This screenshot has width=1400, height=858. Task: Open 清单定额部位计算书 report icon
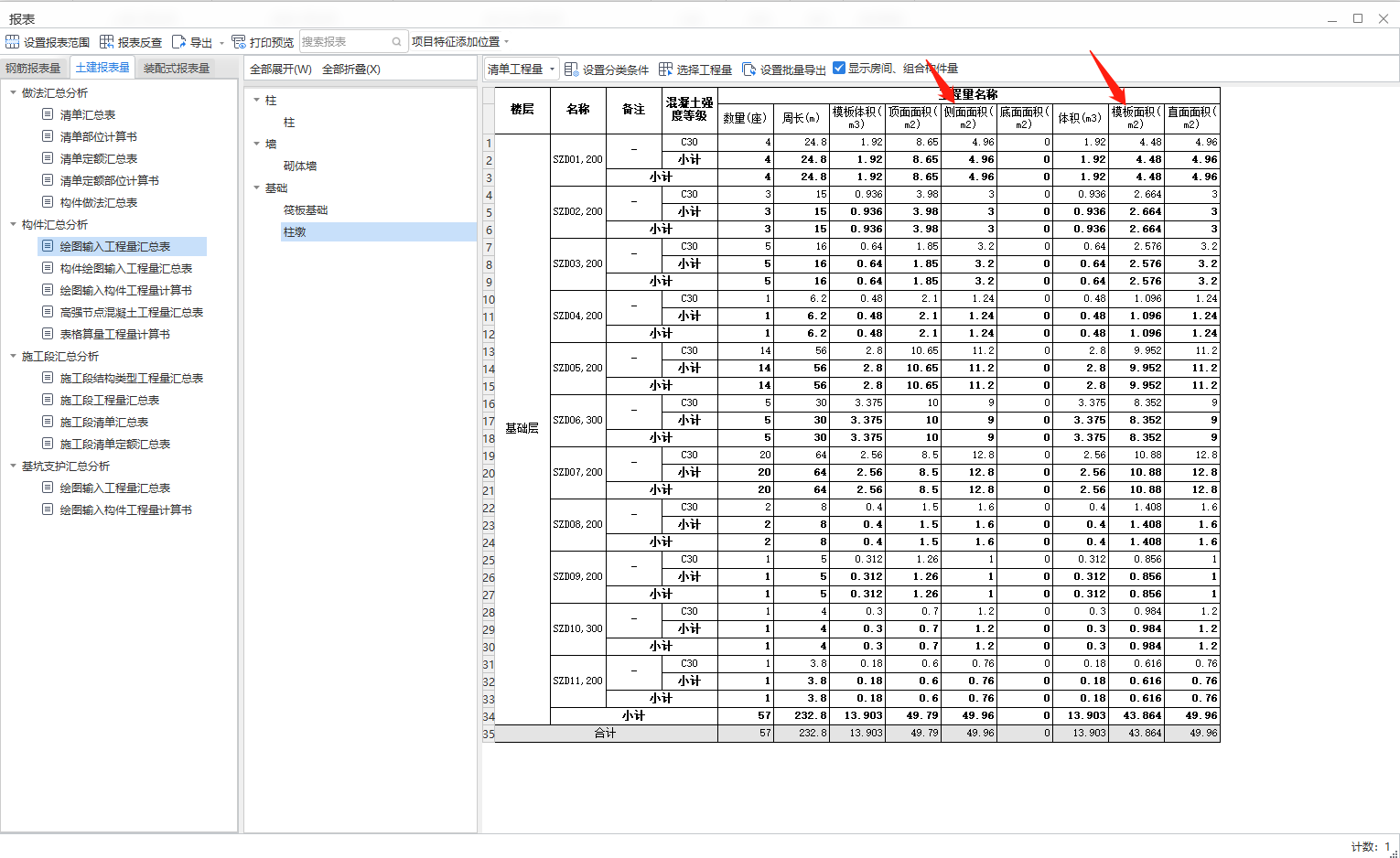(x=48, y=180)
